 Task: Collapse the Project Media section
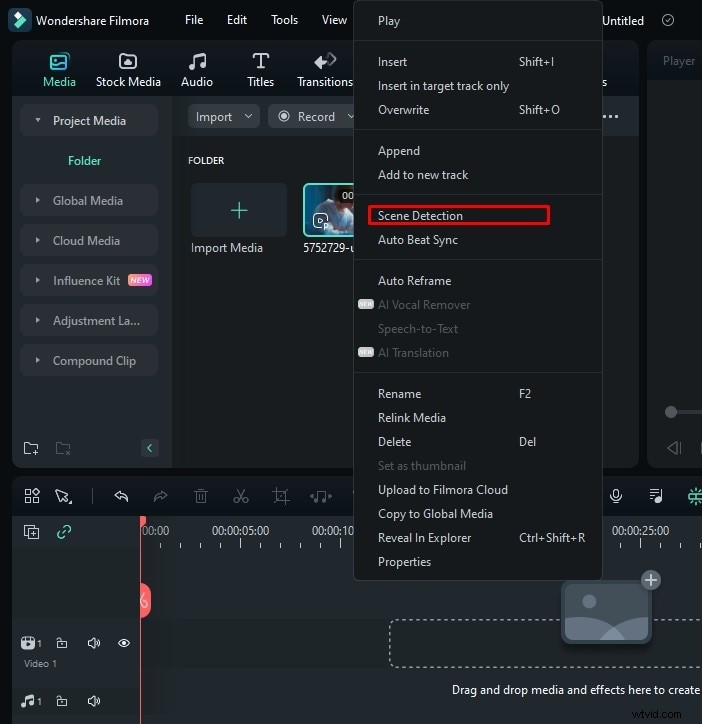pos(38,120)
